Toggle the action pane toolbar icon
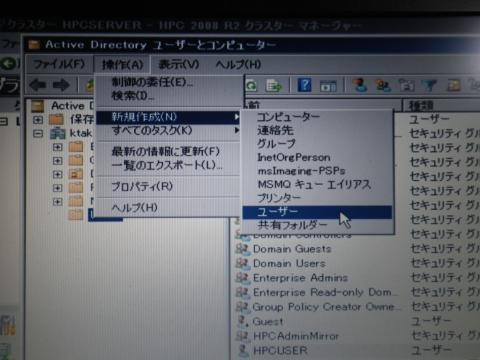Screen dimensions: 480x360 pyautogui.click(x=328, y=86)
